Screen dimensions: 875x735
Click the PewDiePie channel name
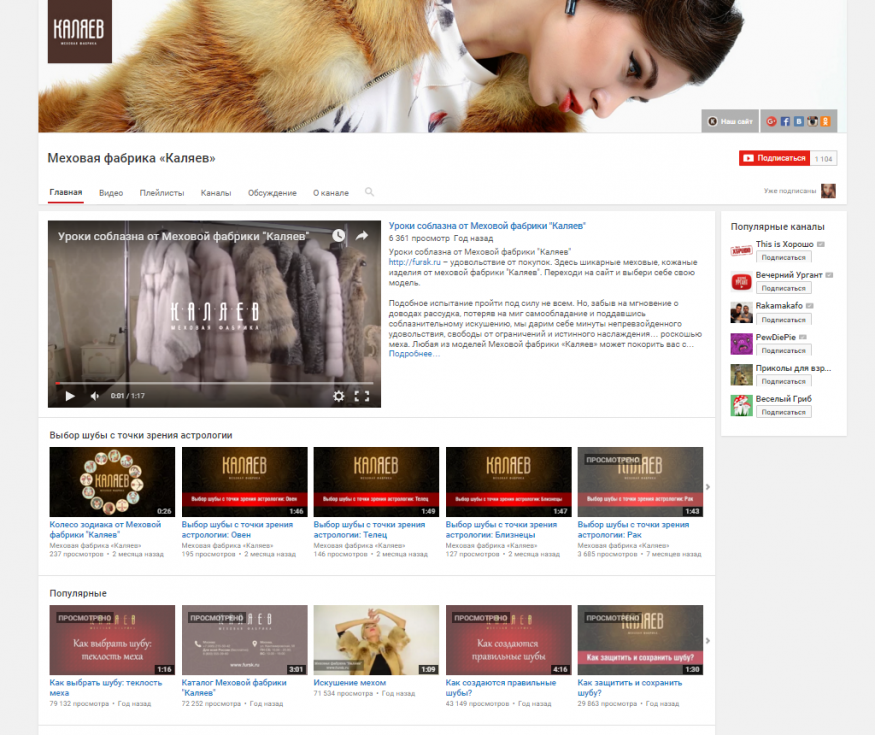point(776,337)
